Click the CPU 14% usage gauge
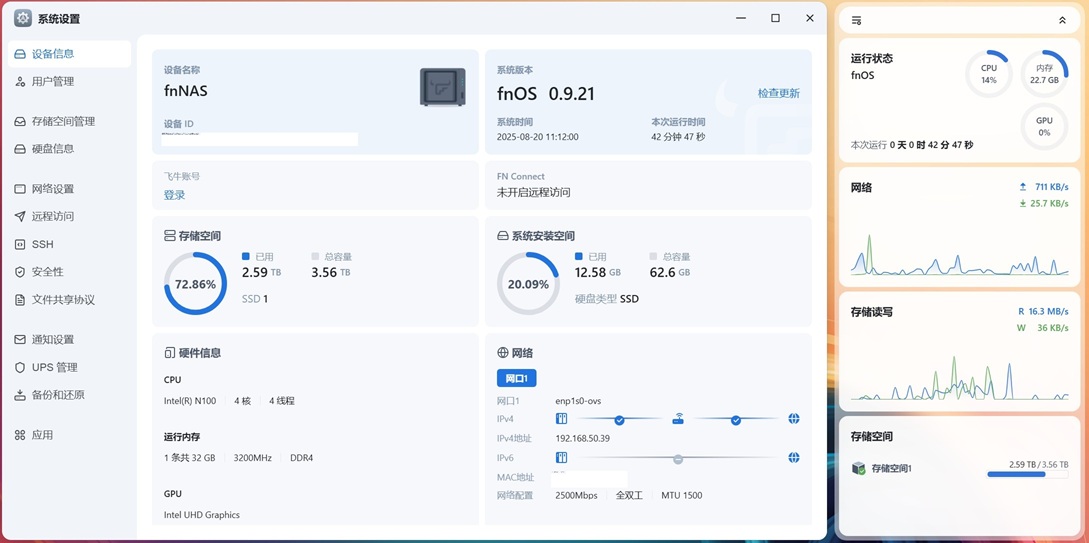 988,74
